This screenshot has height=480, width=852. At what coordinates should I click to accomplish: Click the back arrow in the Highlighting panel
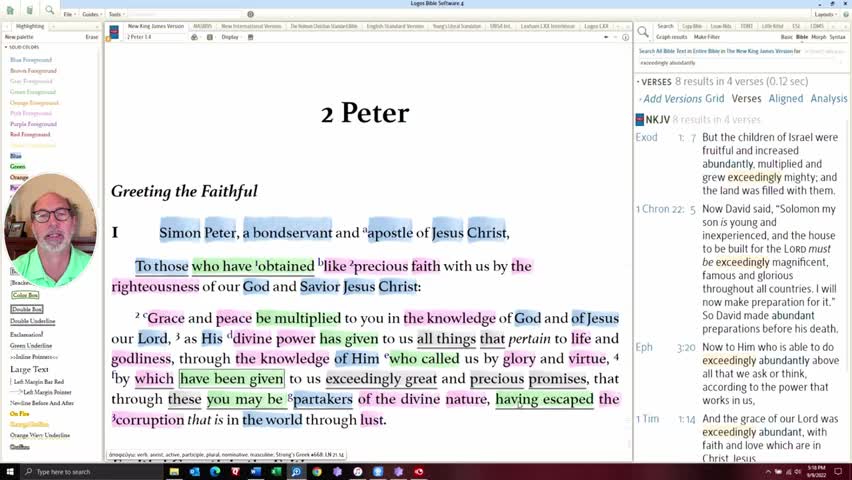click(7, 26)
